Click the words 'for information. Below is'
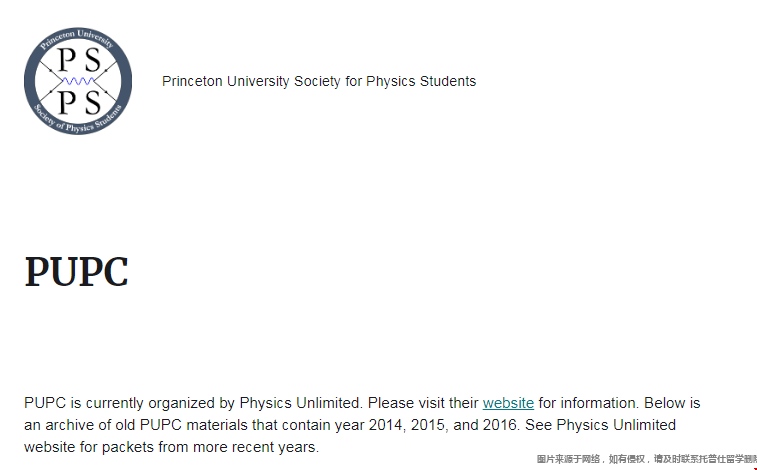Screen dimensions: 757x470 point(619,403)
